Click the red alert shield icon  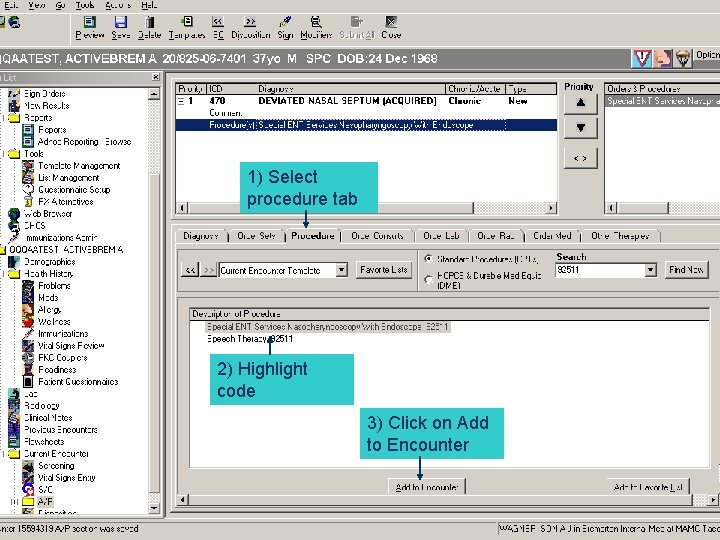coord(641,58)
